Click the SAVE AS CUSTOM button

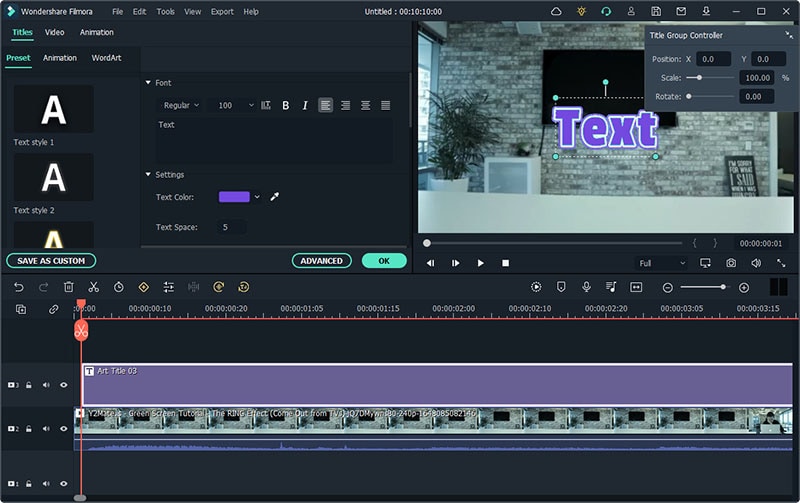pyautogui.click(x=51, y=261)
